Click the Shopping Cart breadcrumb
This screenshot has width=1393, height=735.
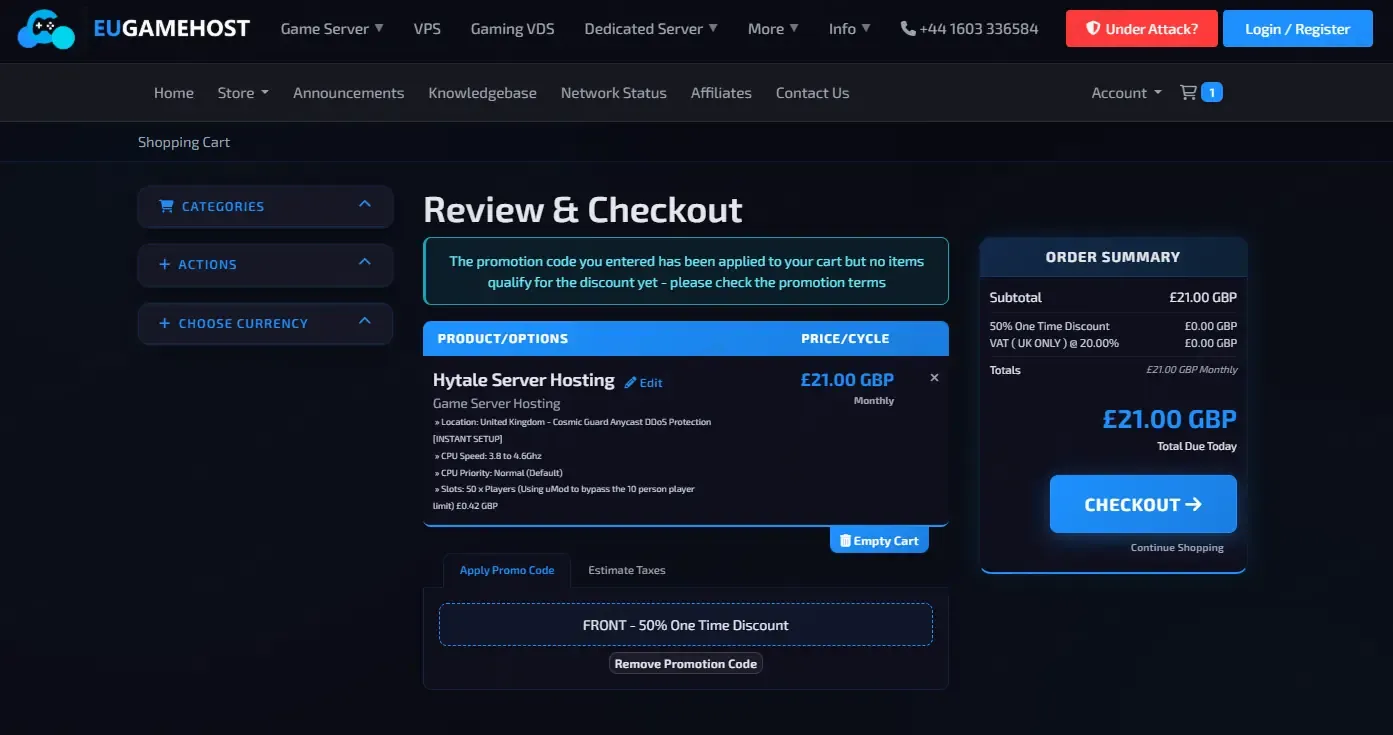[184, 142]
